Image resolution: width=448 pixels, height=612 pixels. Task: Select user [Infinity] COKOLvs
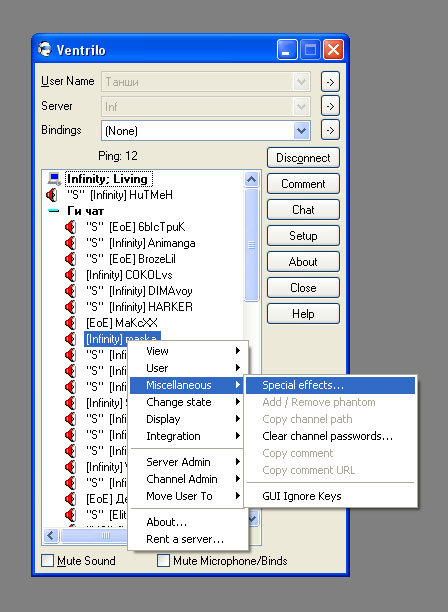[x=129, y=275]
